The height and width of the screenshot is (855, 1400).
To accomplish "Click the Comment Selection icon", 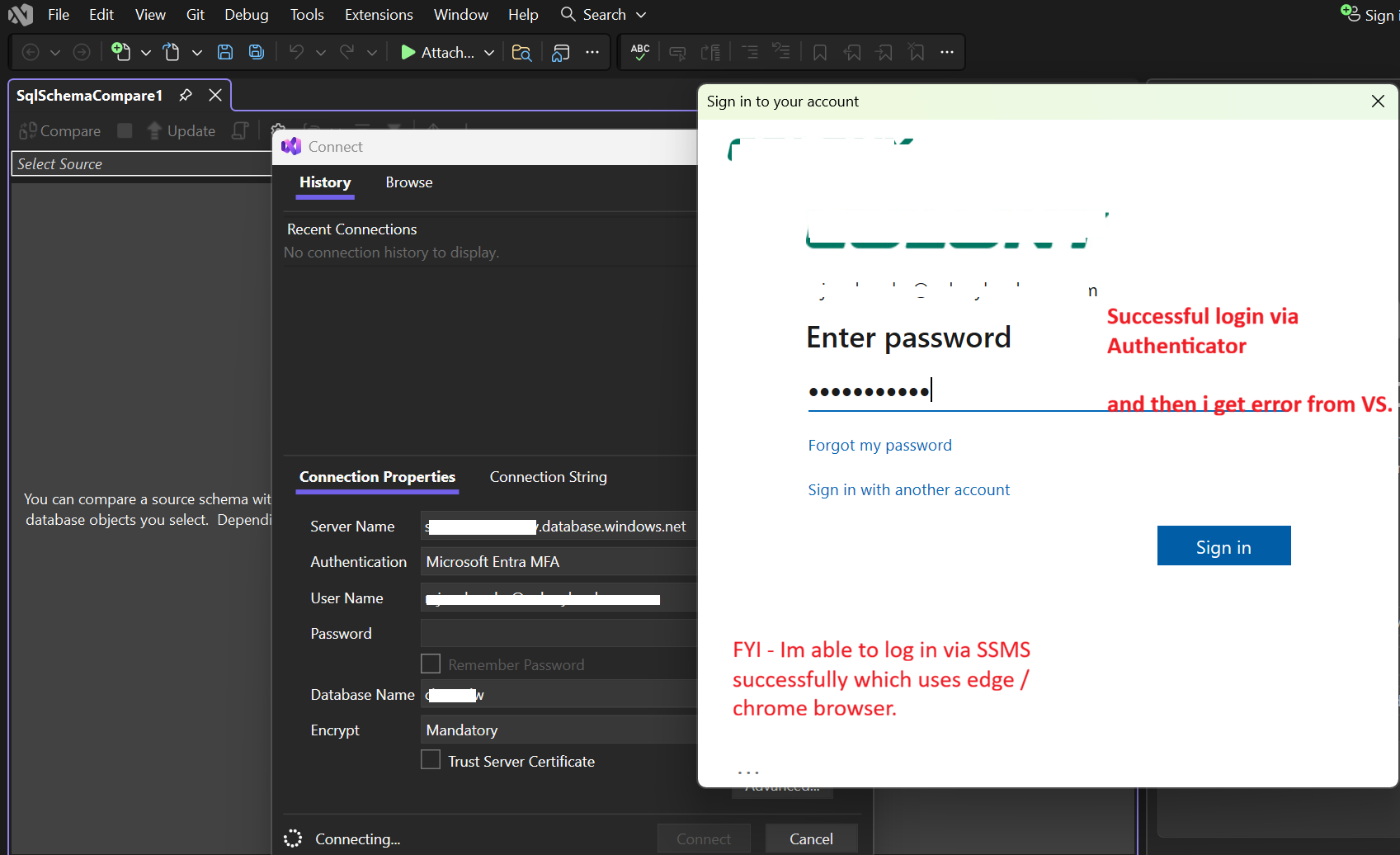I will click(x=677, y=52).
